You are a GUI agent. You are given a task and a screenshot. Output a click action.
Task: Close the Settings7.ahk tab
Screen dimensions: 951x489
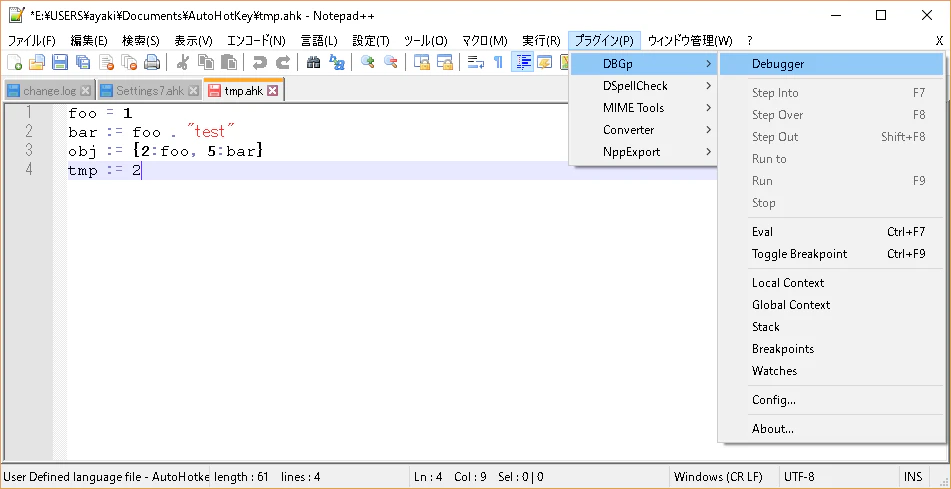193,91
